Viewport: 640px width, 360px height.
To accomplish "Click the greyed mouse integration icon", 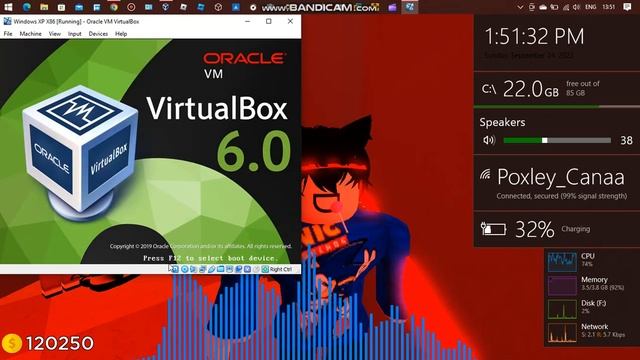I will pos(256,269).
